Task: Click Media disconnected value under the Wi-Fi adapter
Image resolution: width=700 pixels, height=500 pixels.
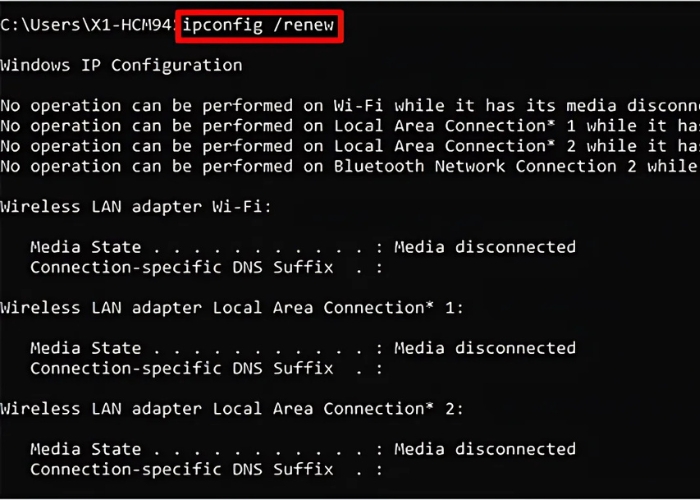Action: click(x=485, y=247)
